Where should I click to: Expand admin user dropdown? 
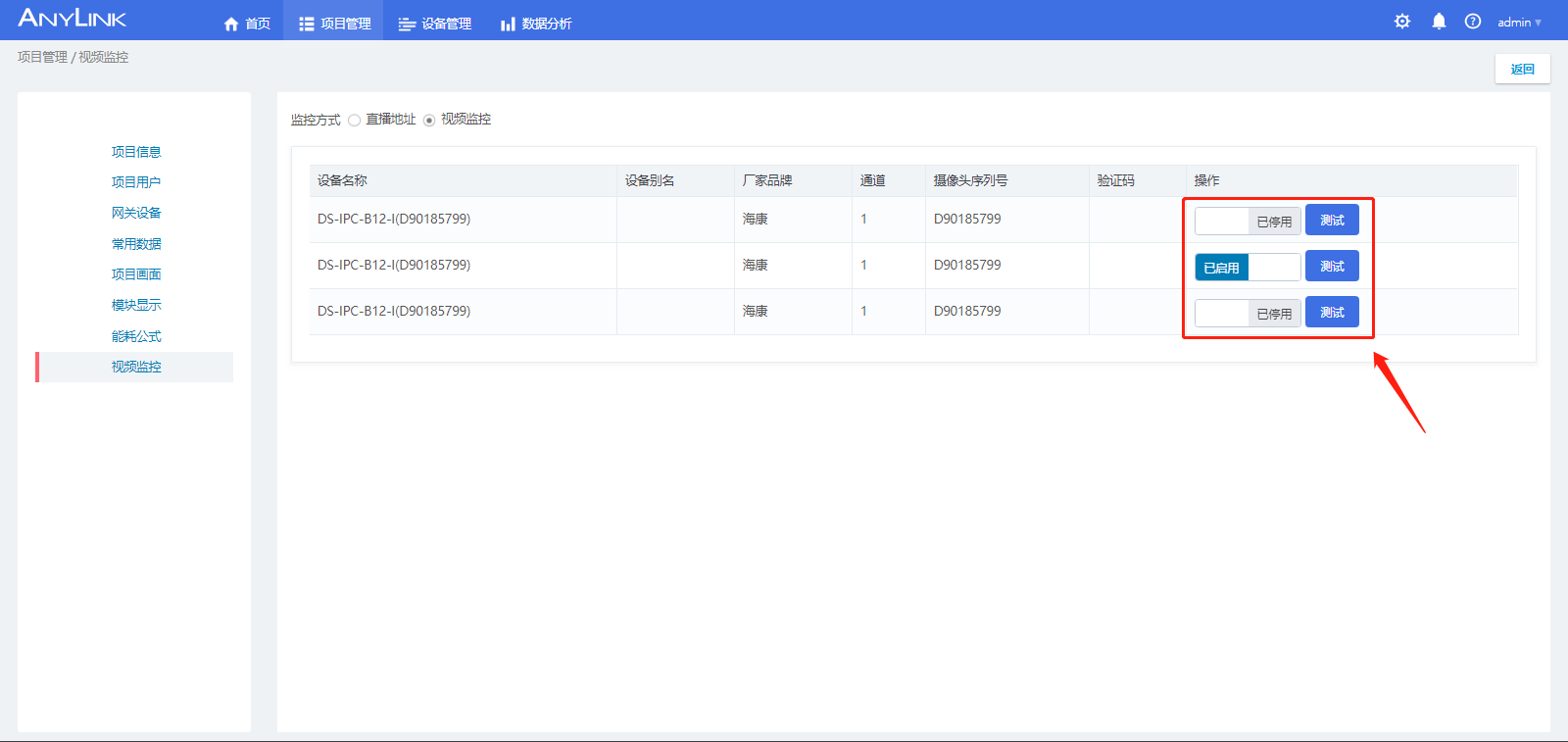tap(1519, 23)
